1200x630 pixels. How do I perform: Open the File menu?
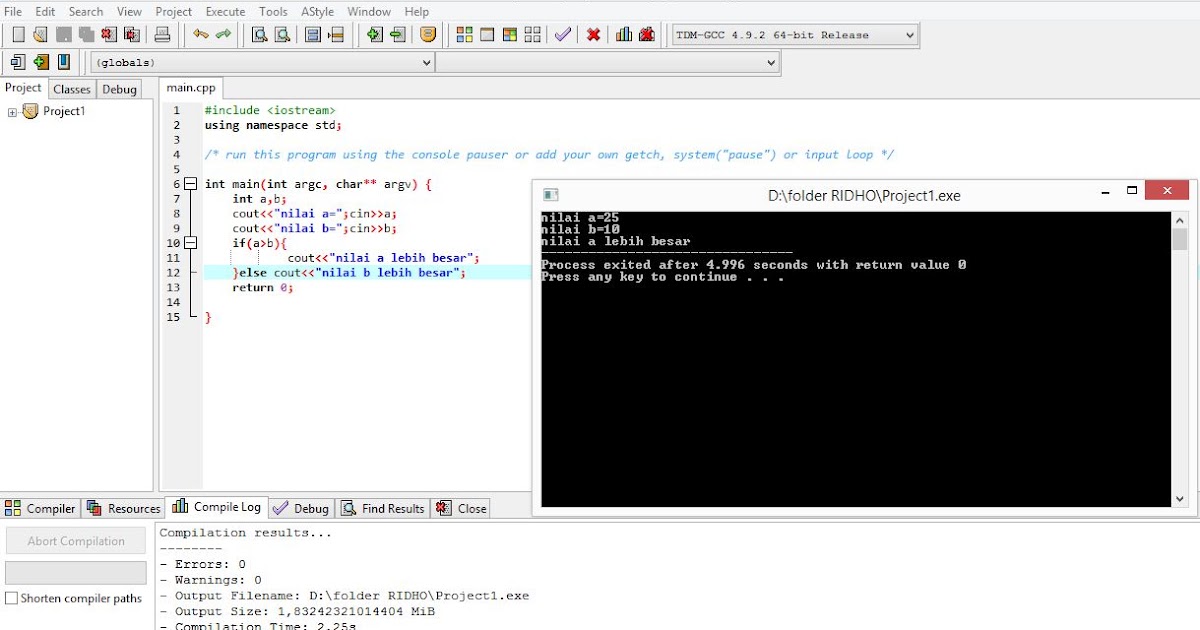(x=13, y=11)
